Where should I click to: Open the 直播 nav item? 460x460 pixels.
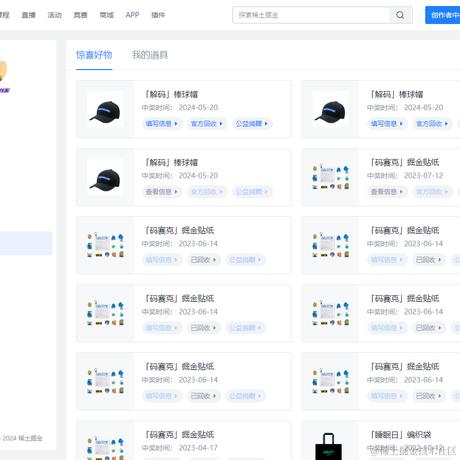[x=29, y=15]
